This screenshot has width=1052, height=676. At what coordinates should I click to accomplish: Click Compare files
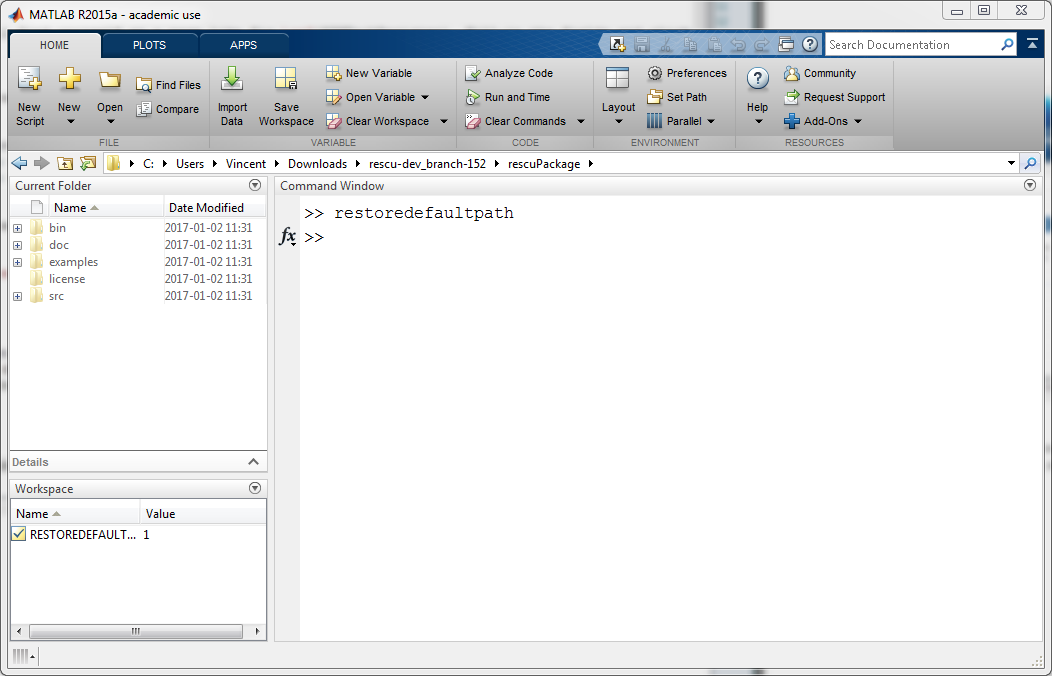click(168, 109)
